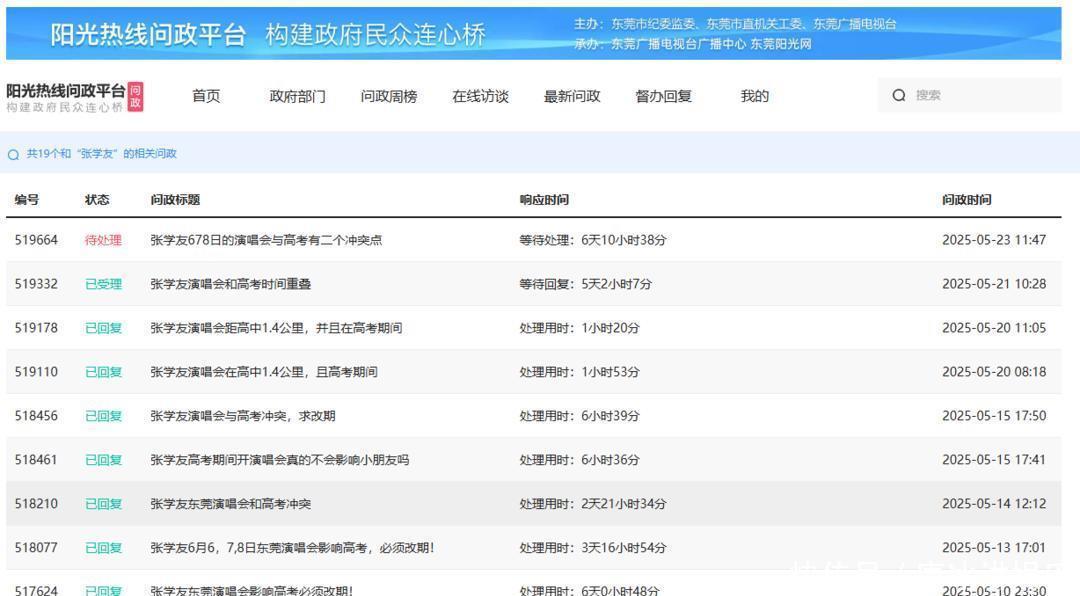Open the 督办回复 menu item
Image resolution: width=1080 pixels, height=596 pixels.
pos(663,96)
